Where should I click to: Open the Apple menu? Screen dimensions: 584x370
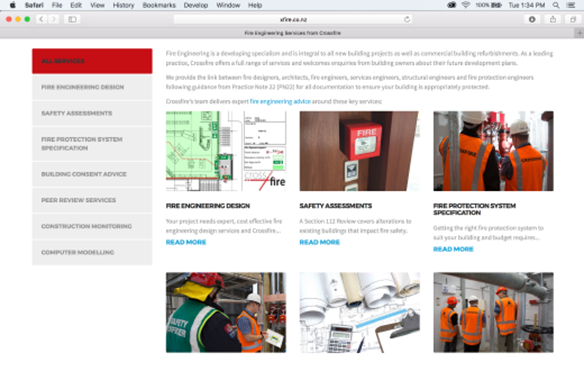(12, 5)
